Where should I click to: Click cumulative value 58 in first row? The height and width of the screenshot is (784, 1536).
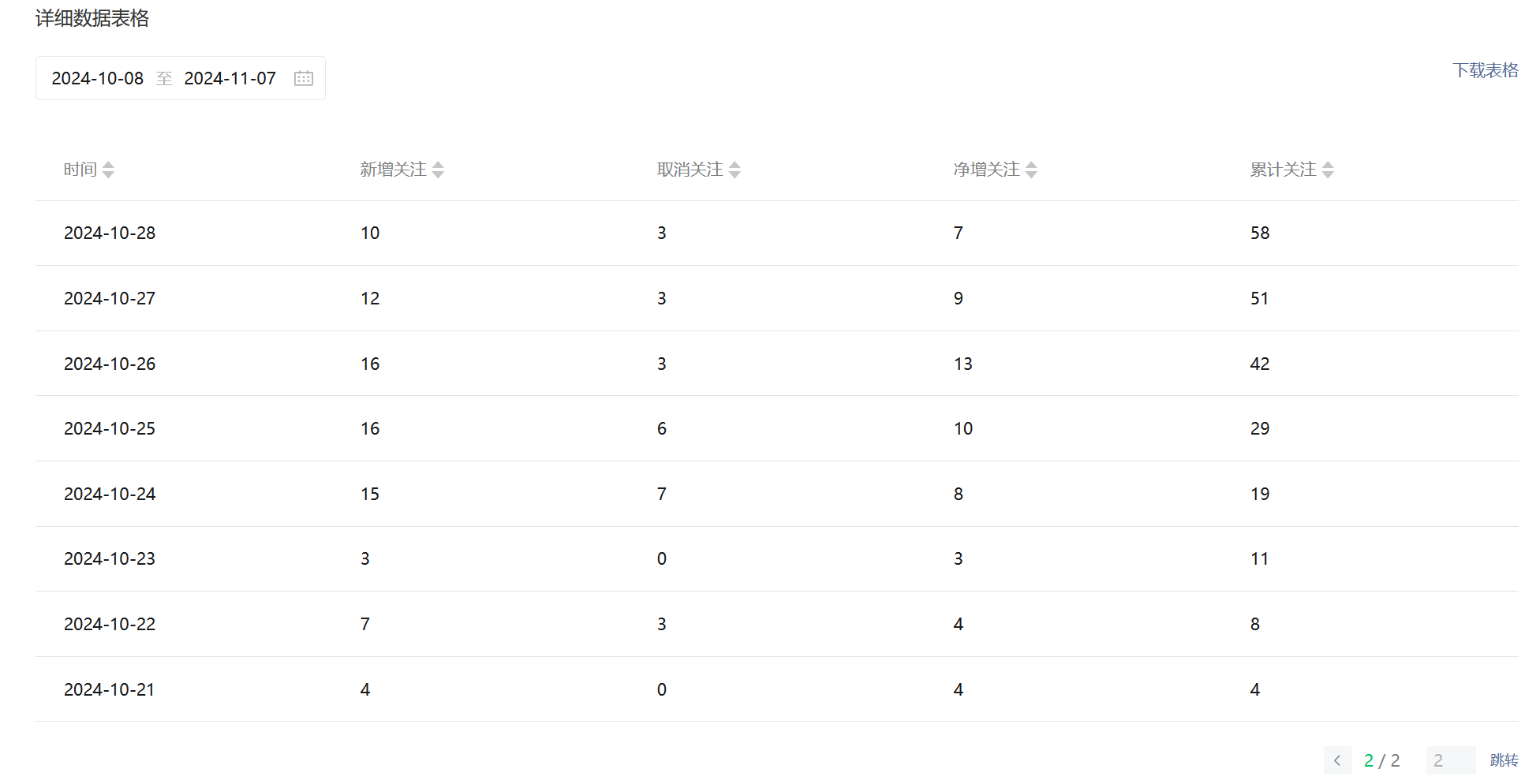tap(1260, 233)
